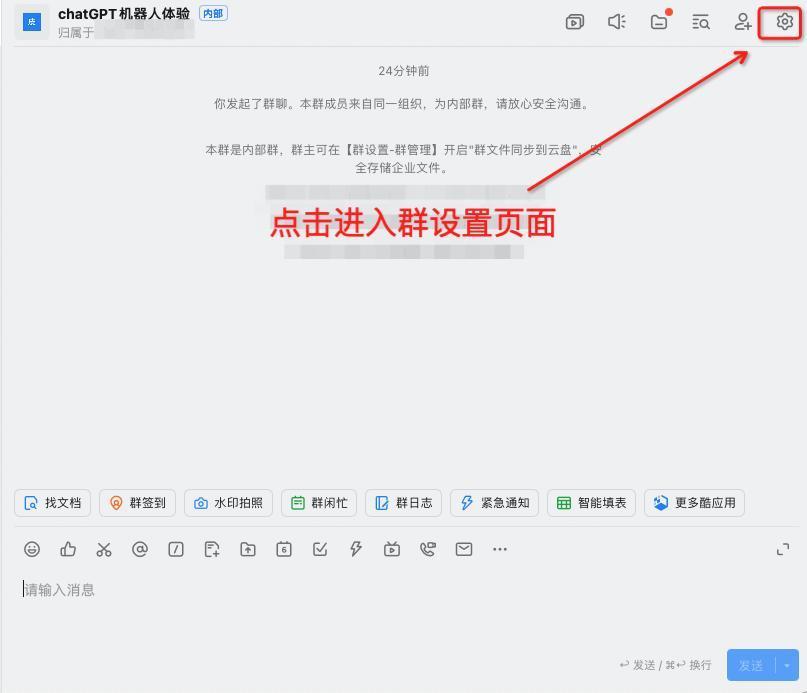Expand the message input box
The width and height of the screenshot is (807, 693).
tap(783, 550)
